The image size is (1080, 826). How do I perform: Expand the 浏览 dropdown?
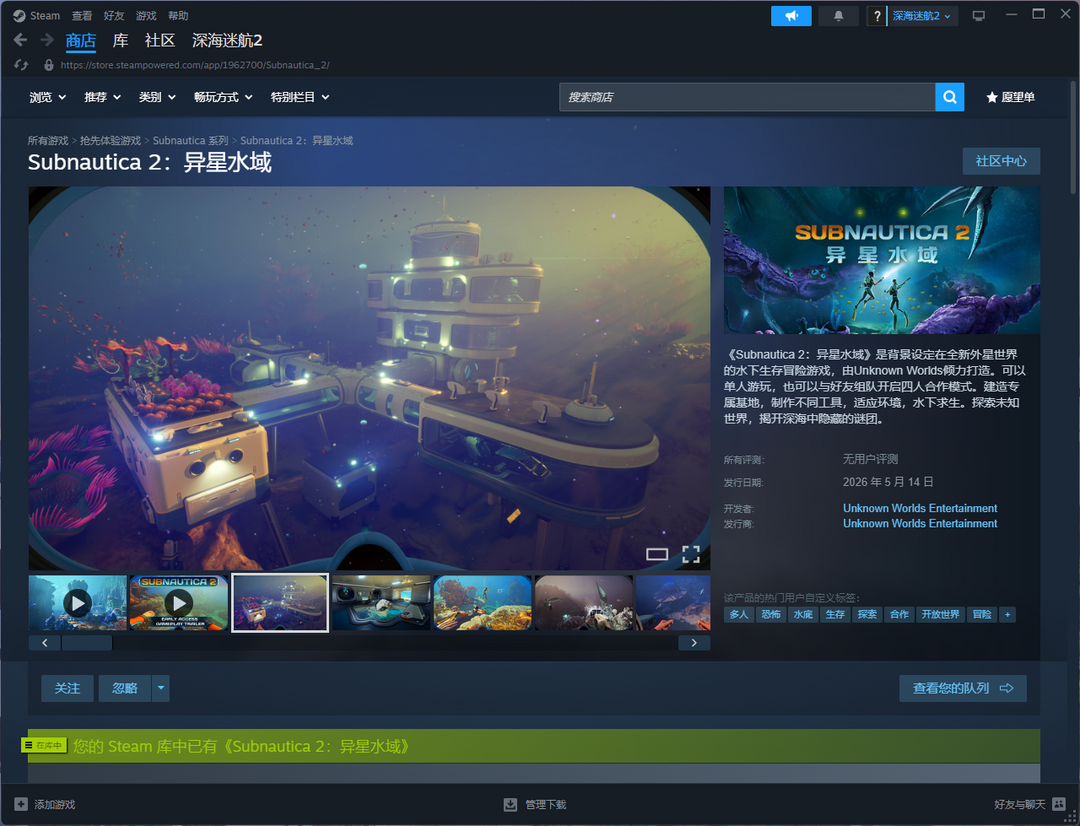[x=48, y=97]
